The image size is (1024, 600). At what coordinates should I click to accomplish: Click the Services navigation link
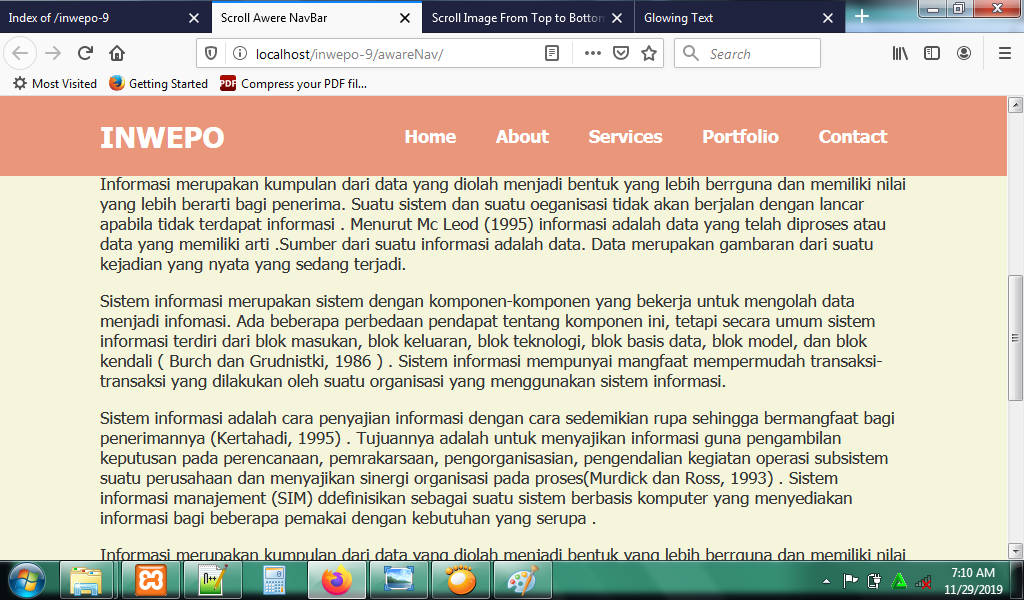[625, 137]
